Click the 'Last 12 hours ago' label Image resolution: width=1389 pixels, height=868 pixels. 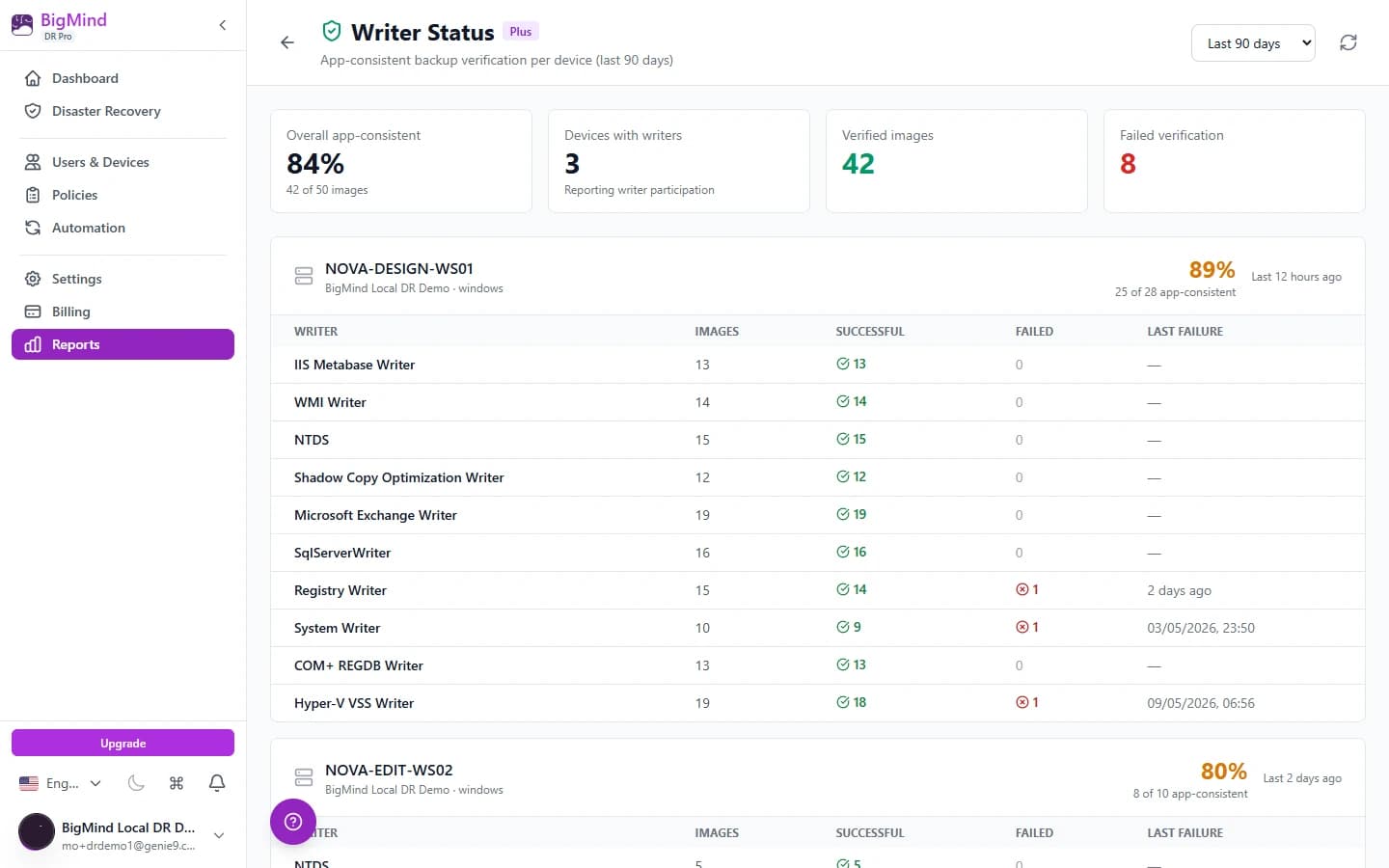1296,277
